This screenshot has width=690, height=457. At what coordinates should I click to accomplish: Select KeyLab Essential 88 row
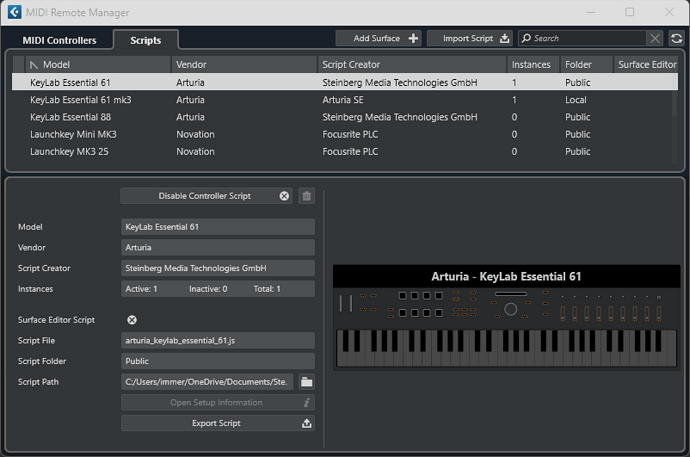(x=341, y=117)
